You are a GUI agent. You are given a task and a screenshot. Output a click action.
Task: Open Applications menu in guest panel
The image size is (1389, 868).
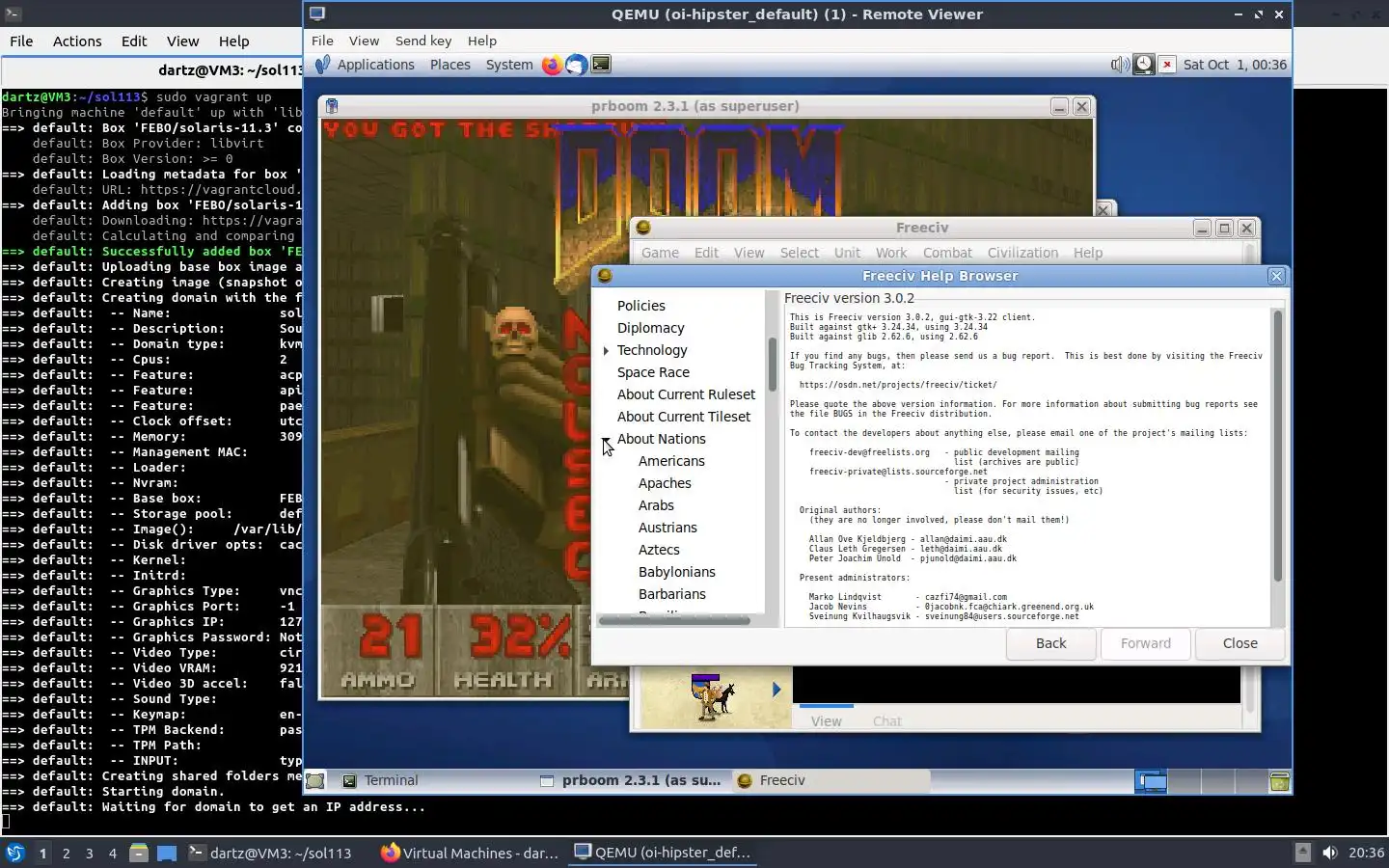click(375, 65)
